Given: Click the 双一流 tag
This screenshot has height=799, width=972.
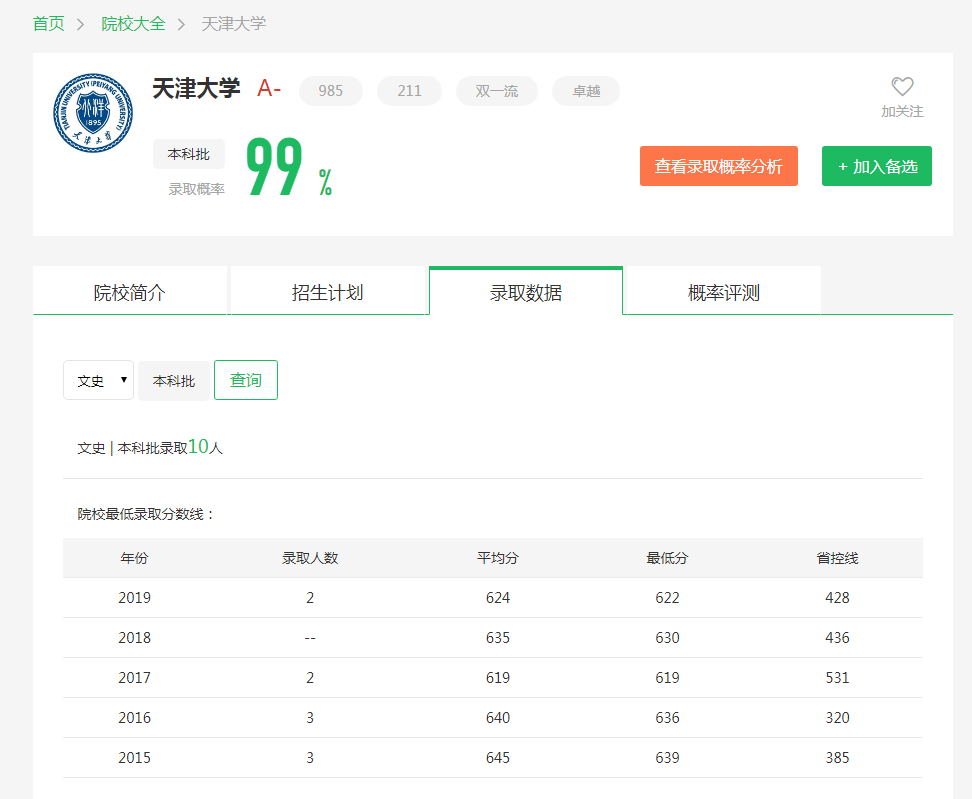Looking at the screenshot, I should 497,91.
